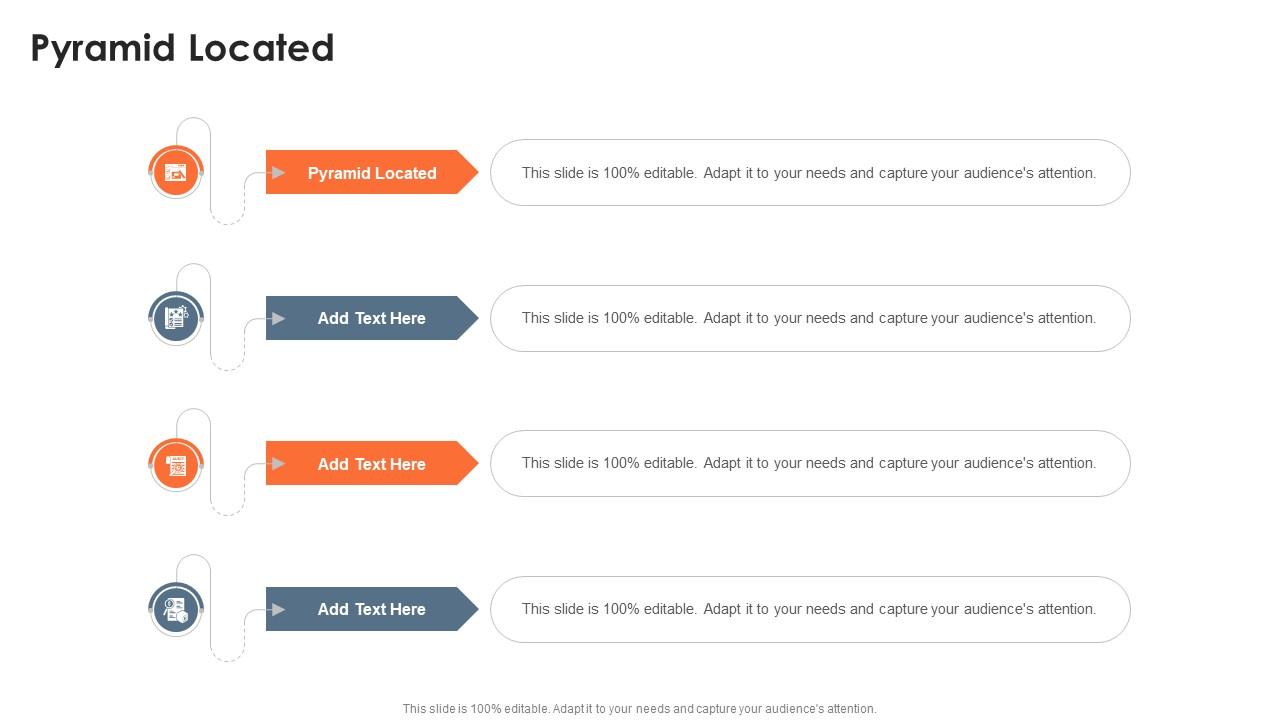Viewport: 1280px width, 720px height.
Task: Select the Pyramid Located slide title
Action: coord(183,48)
